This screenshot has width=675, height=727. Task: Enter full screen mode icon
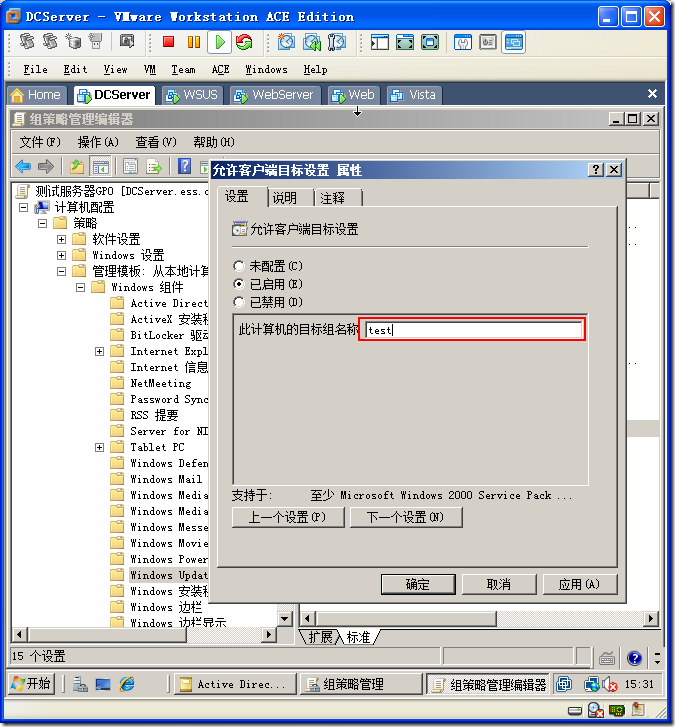430,42
